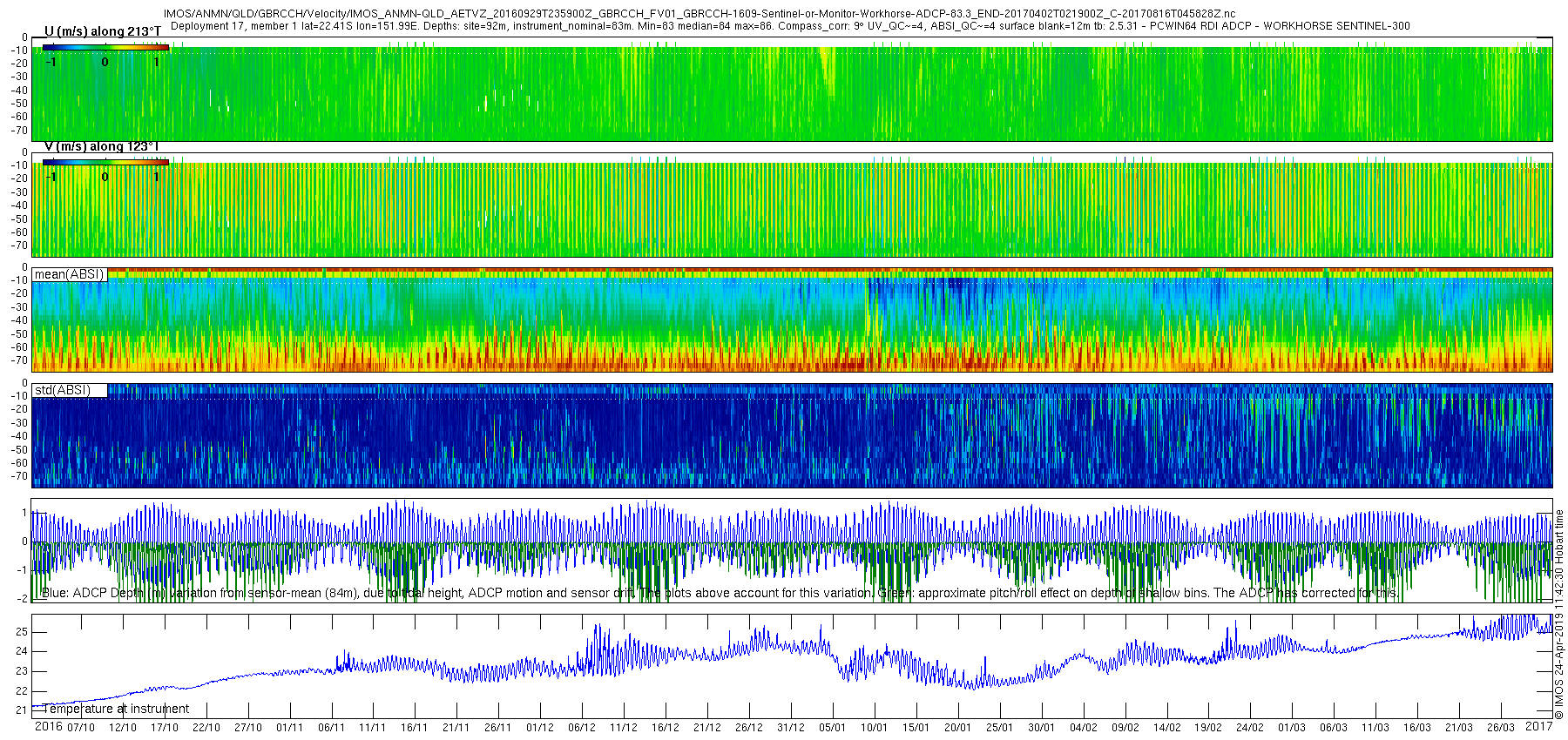Screen dimensions: 1568x740
Task: Click the '19/02' date tick label
Action: (x=1208, y=728)
